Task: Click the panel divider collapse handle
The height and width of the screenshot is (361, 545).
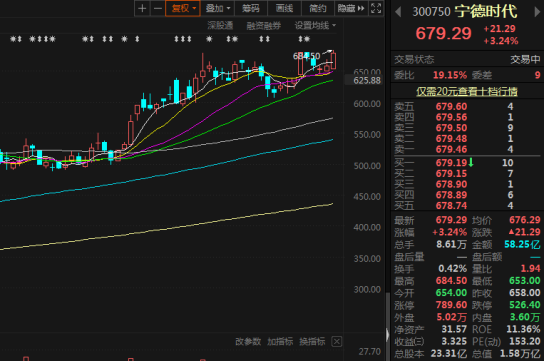Action: [x=388, y=335]
